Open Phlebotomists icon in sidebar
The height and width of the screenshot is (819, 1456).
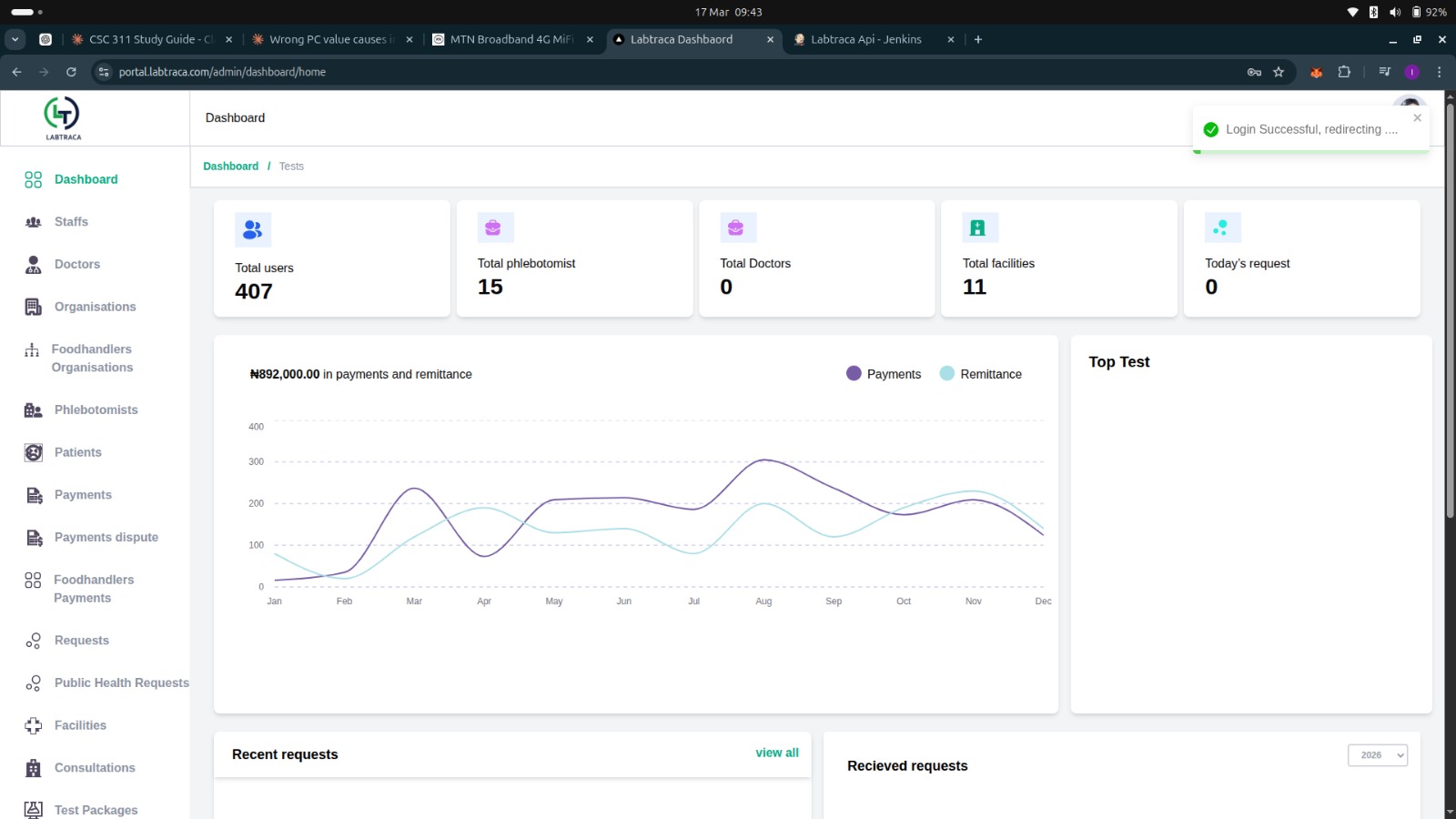[34, 410]
